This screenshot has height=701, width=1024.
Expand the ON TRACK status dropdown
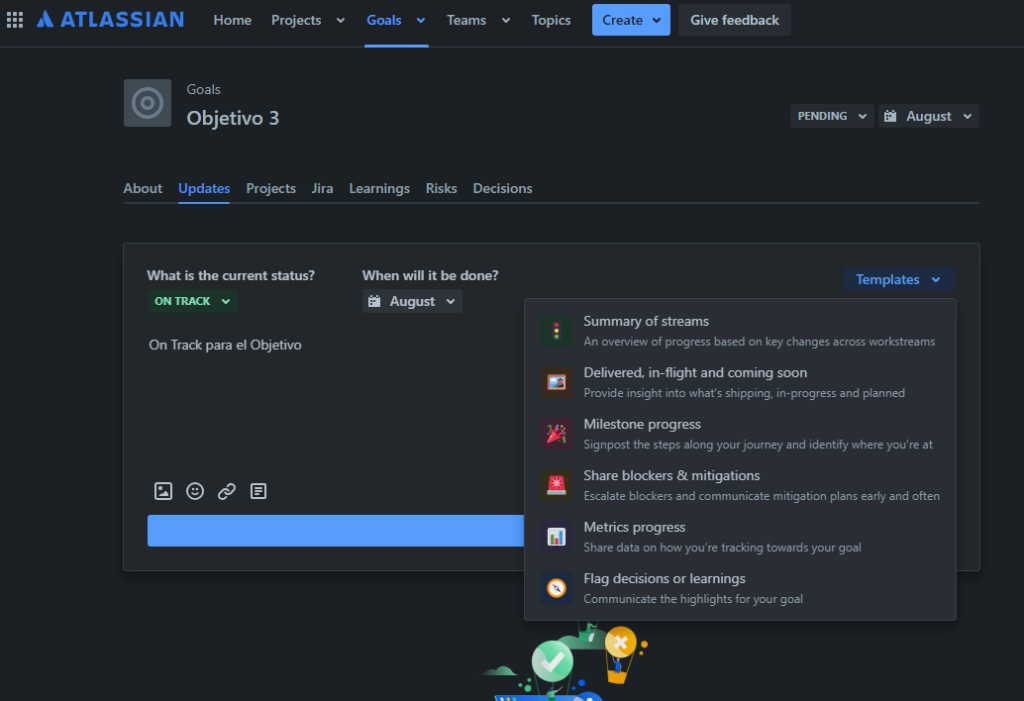[192, 301]
